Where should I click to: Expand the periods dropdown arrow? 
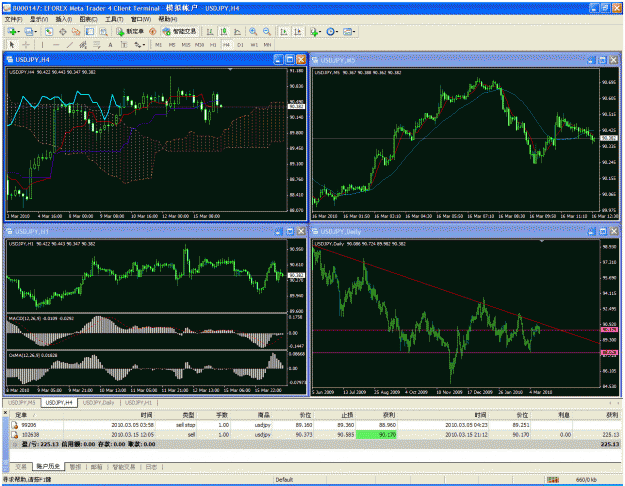337,31
